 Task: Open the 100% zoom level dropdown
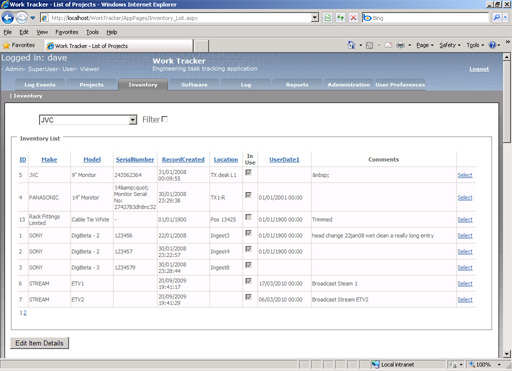point(499,365)
